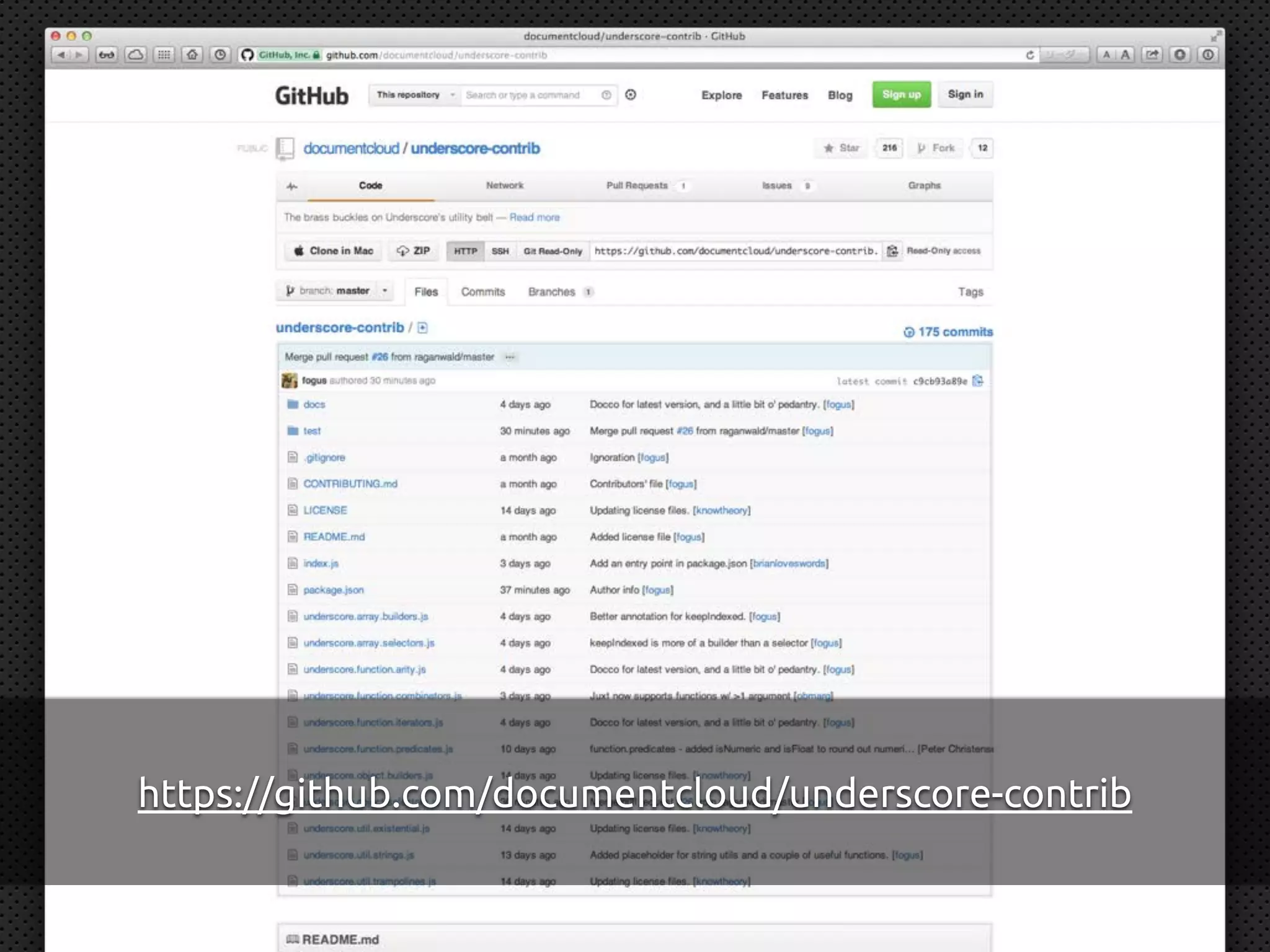The height and width of the screenshot is (952, 1270).
Task: Switch to the Network tab
Action: point(504,185)
